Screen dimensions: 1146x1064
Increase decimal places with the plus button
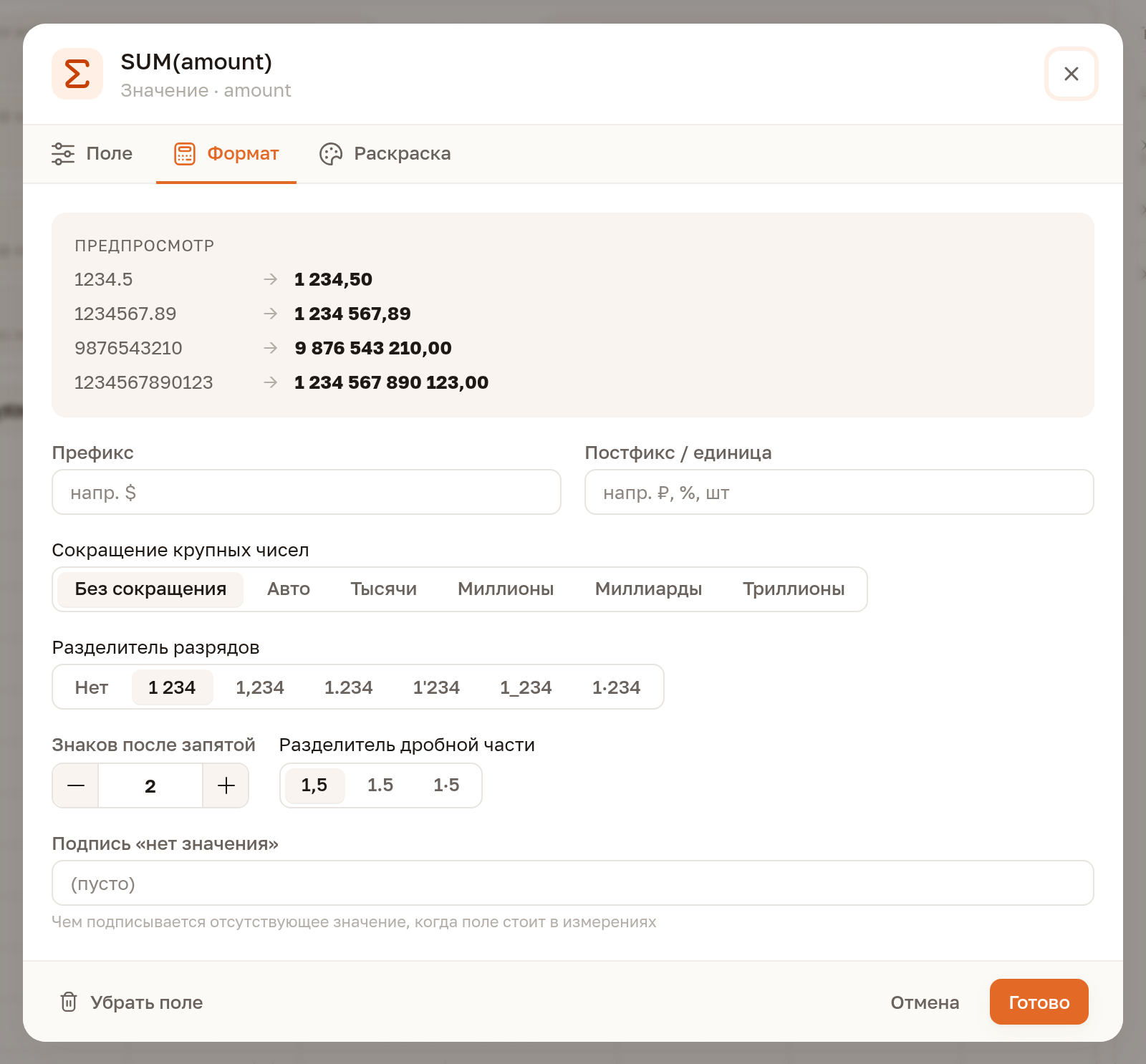[226, 785]
